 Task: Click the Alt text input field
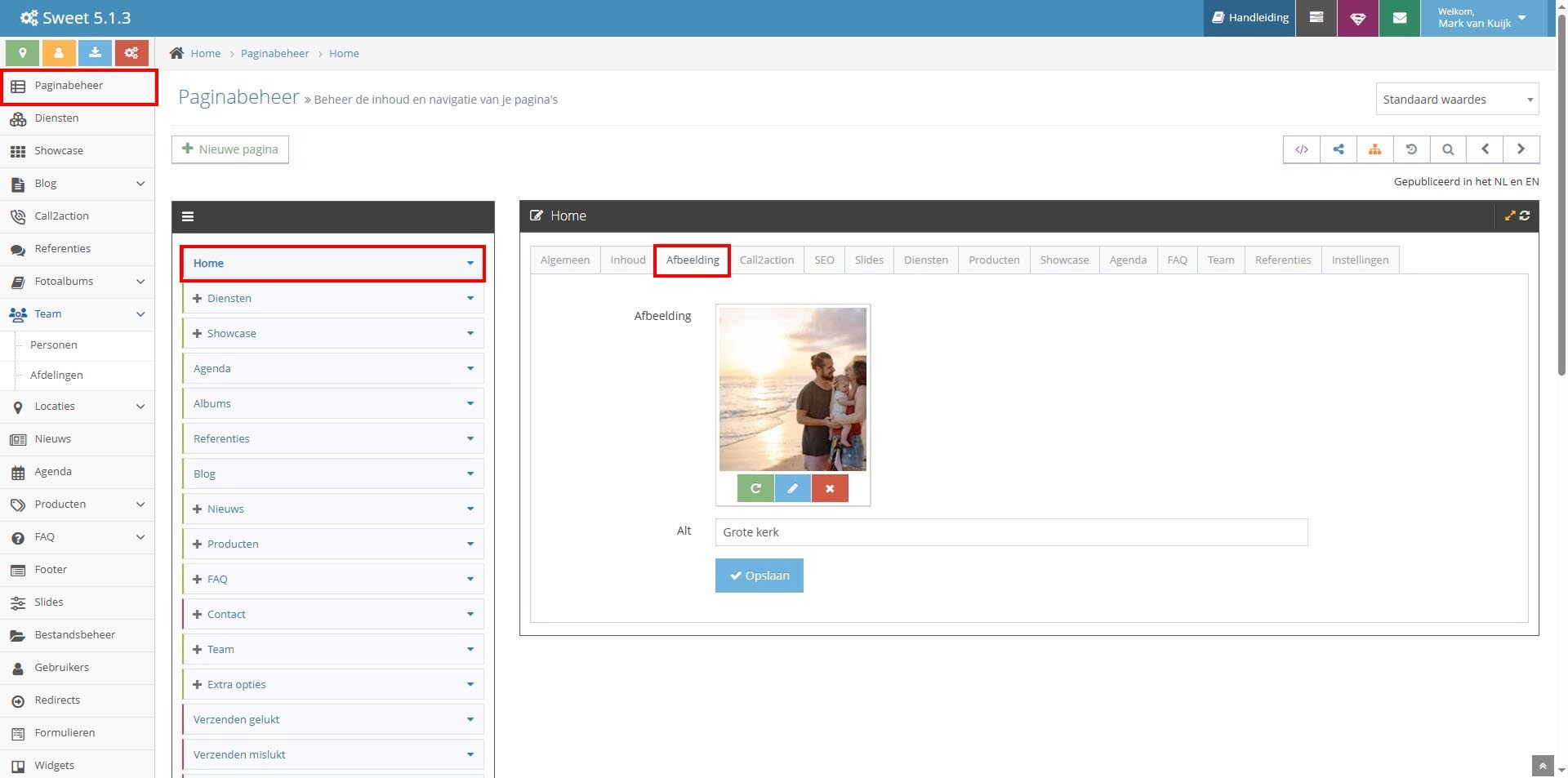pyautogui.click(x=1011, y=532)
